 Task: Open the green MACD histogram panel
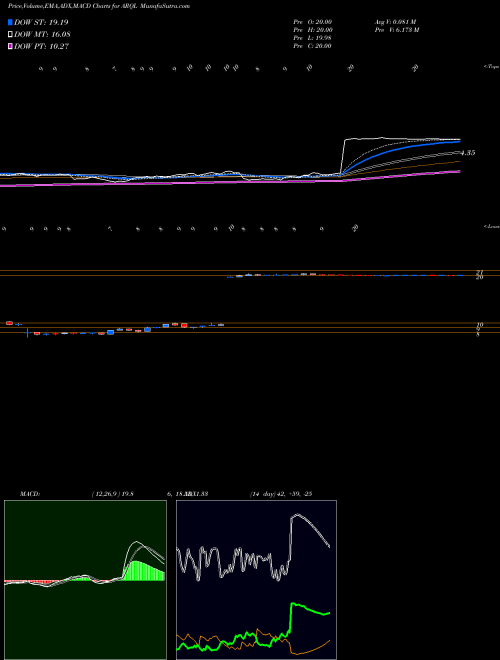[85, 580]
